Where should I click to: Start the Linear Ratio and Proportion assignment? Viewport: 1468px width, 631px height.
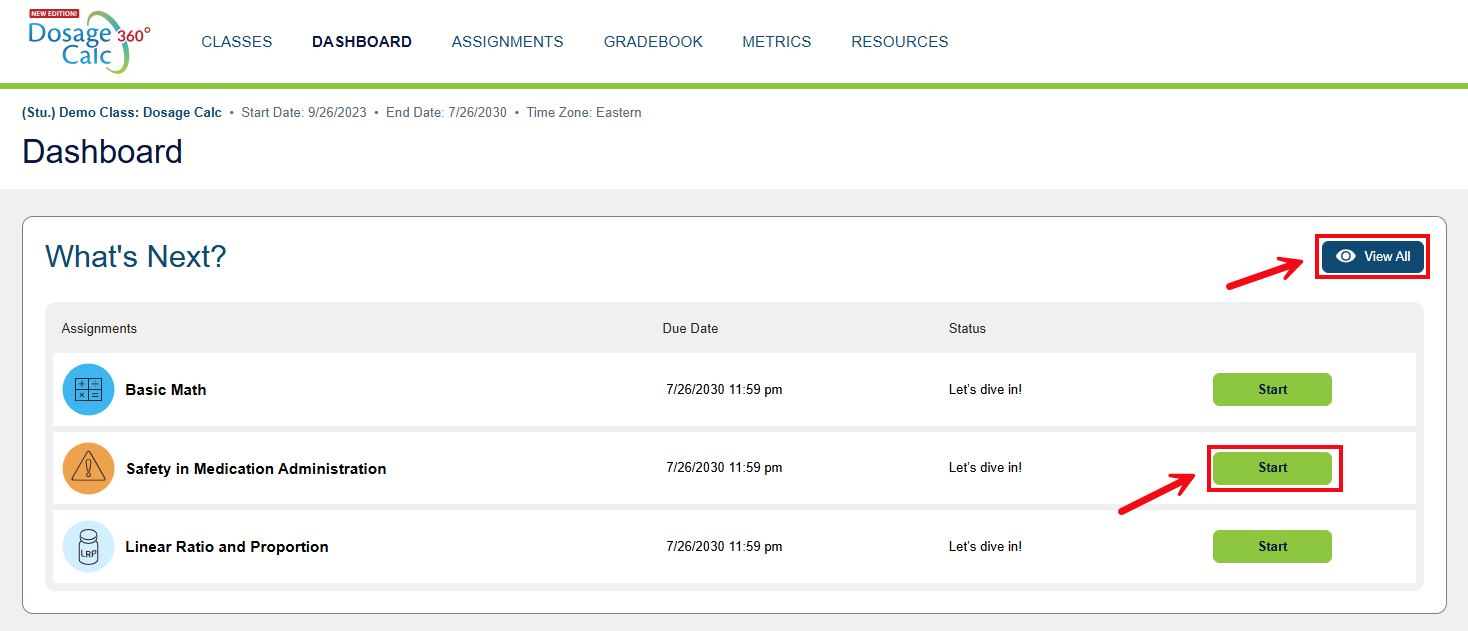coord(1272,546)
